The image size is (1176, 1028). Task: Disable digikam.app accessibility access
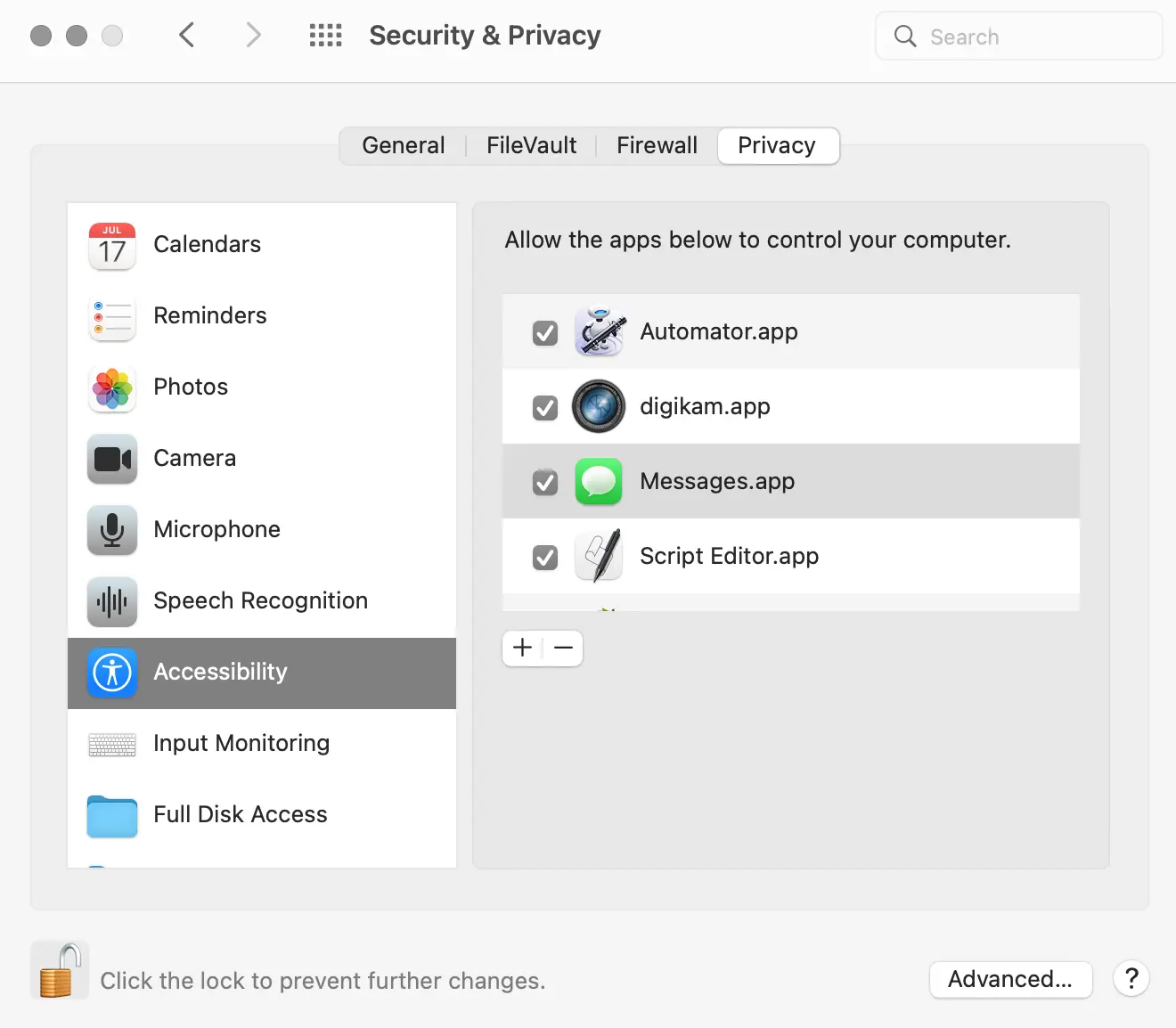[x=545, y=408]
